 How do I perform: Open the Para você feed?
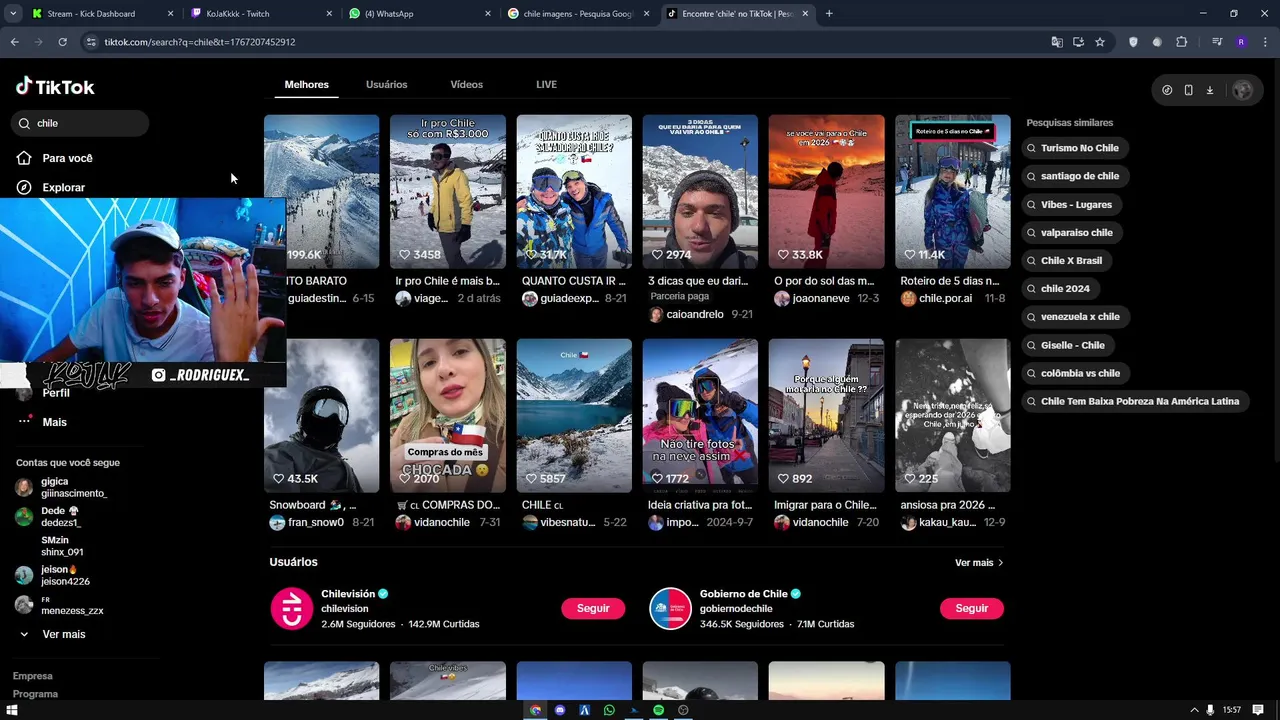pyautogui.click(x=55, y=158)
